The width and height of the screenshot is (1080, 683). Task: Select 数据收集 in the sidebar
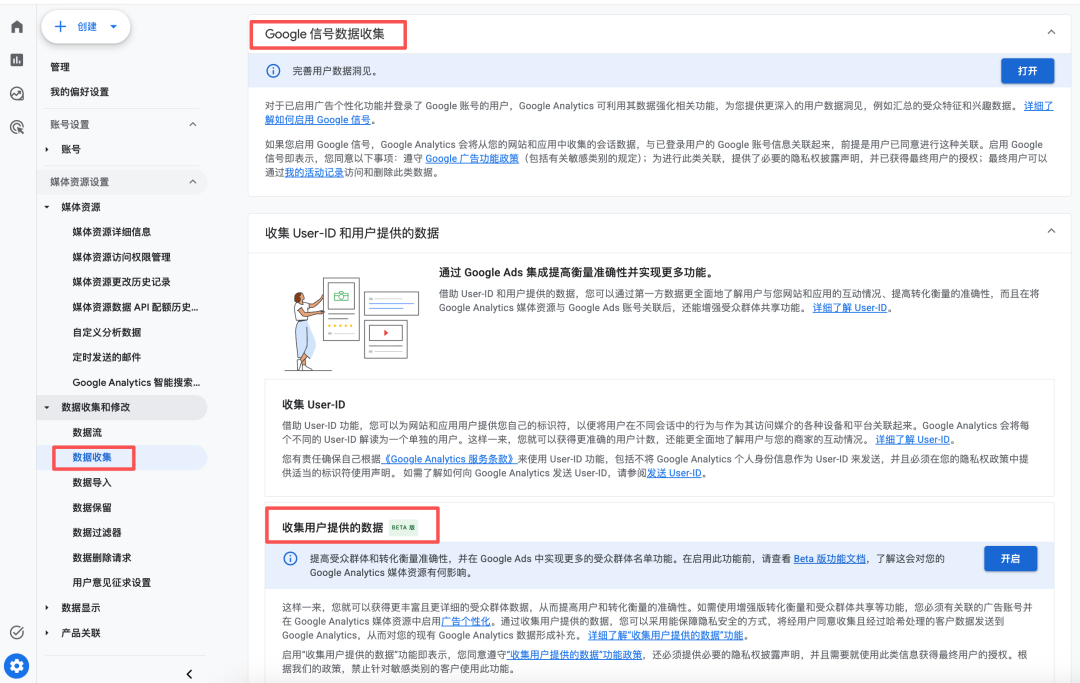pos(92,458)
